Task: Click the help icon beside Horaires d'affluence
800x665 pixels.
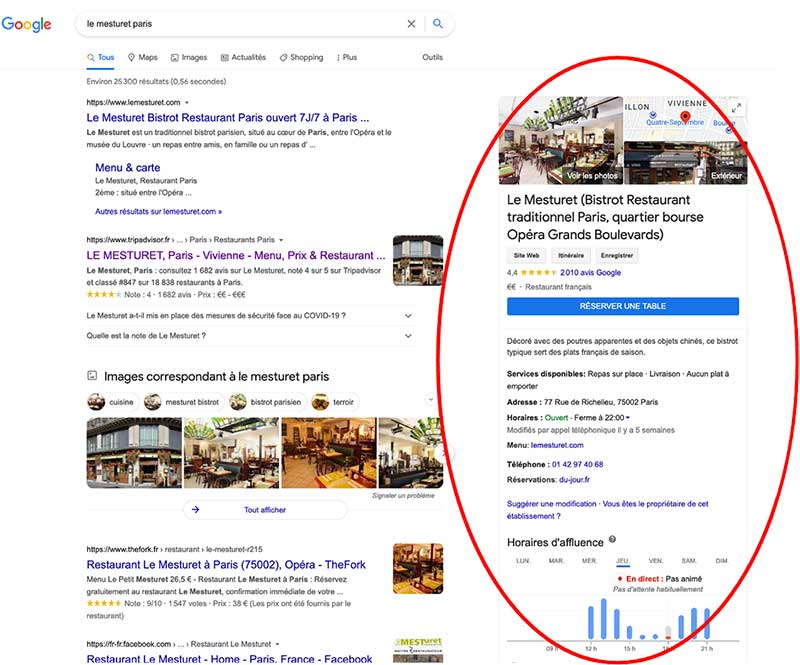Action: coord(612,540)
